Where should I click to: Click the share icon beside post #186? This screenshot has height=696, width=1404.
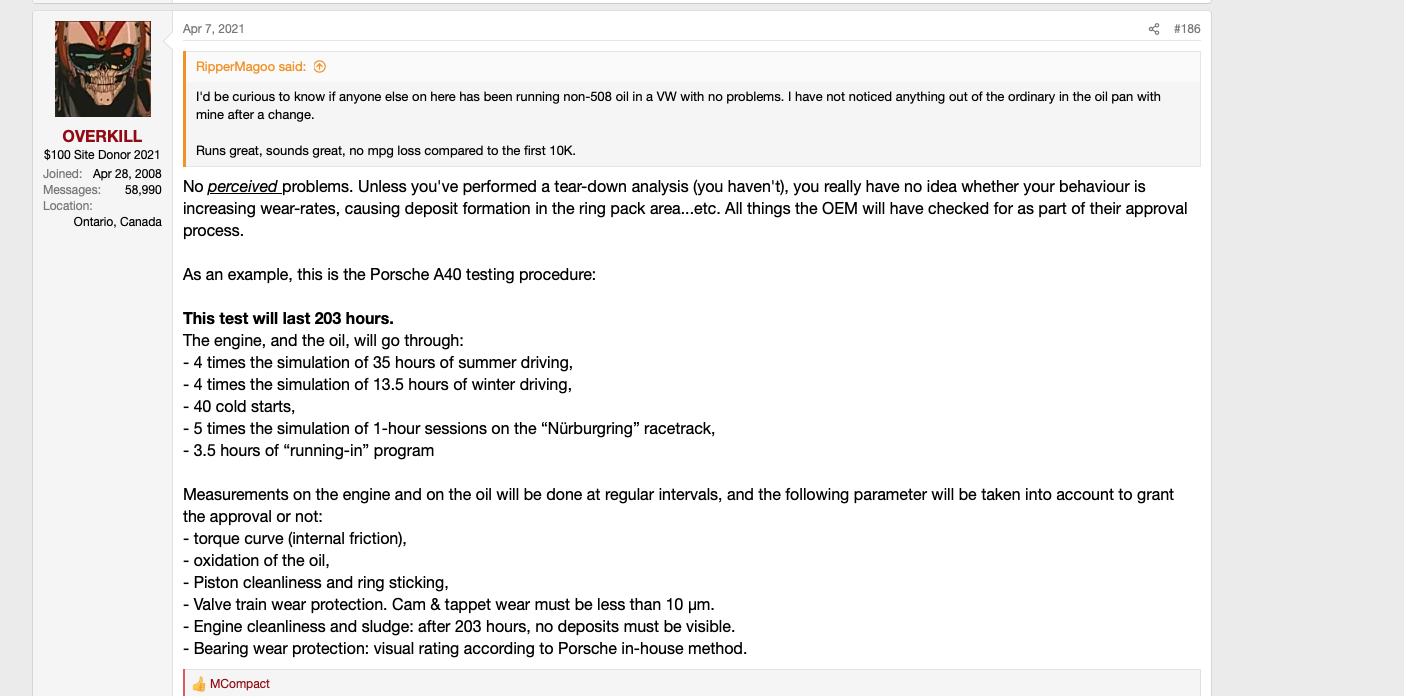click(x=1154, y=29)
